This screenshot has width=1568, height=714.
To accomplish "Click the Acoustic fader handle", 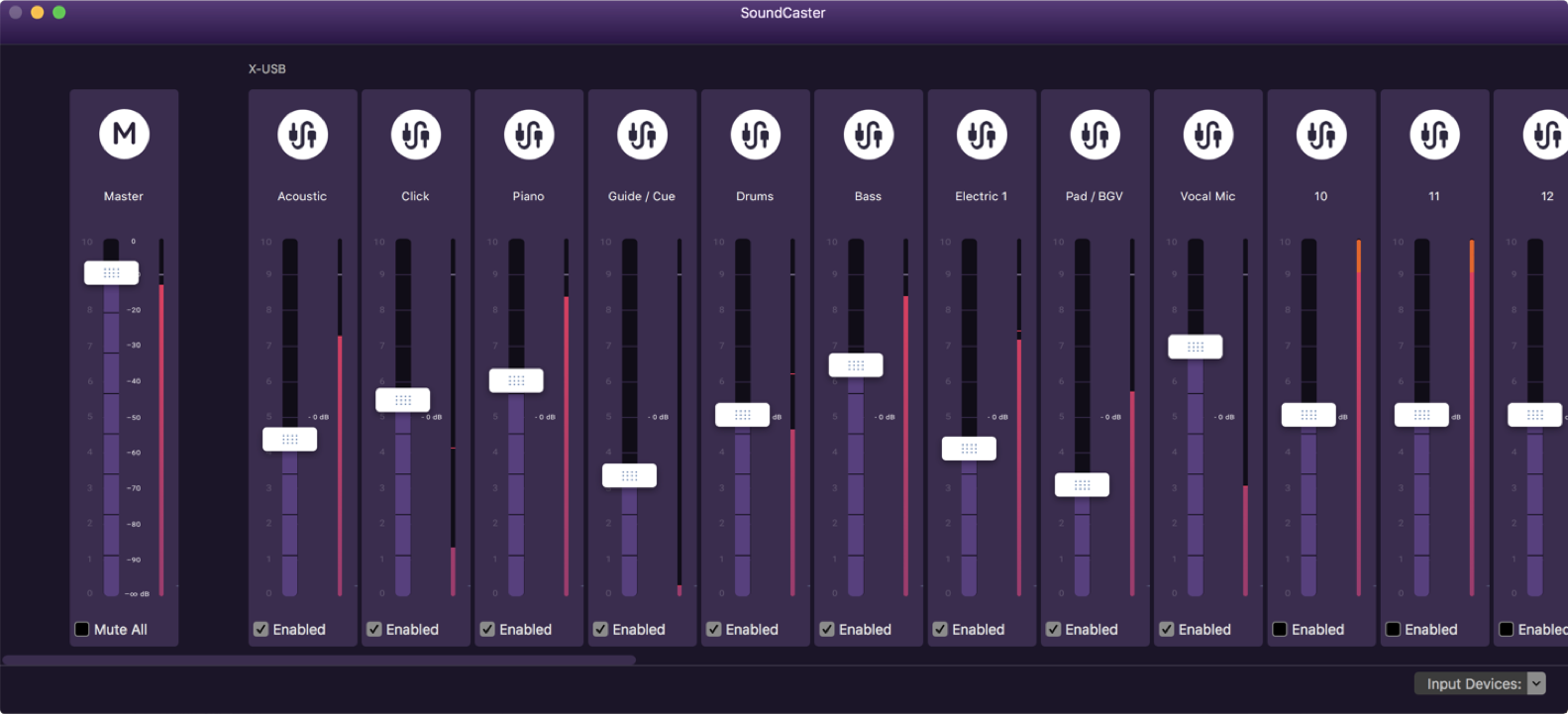I will coord(289,439).
